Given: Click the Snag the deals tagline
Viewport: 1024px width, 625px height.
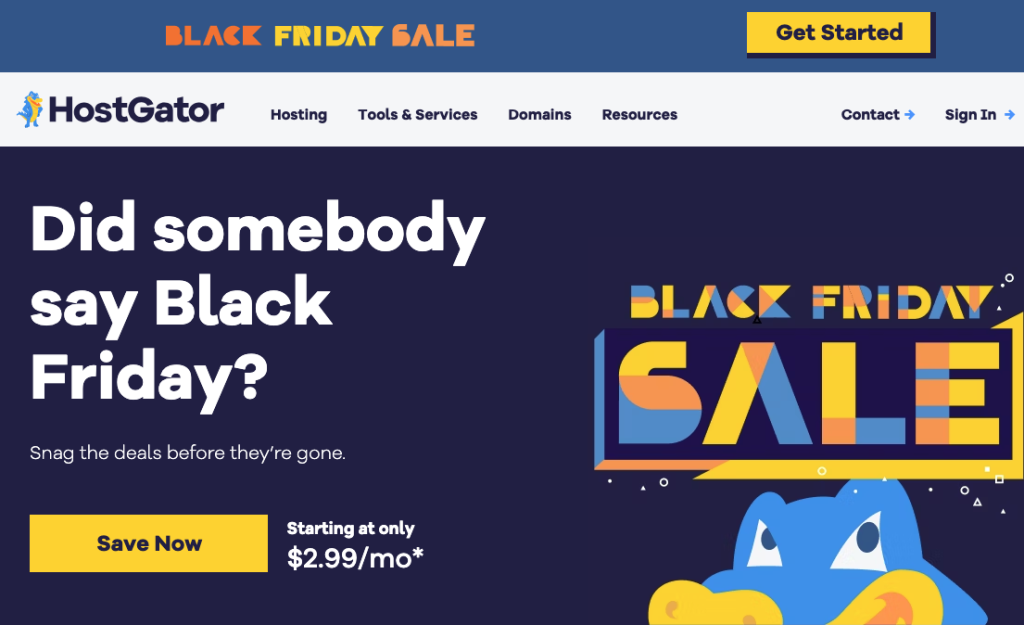Looking at the screenshot, I should tap(188, 452).
